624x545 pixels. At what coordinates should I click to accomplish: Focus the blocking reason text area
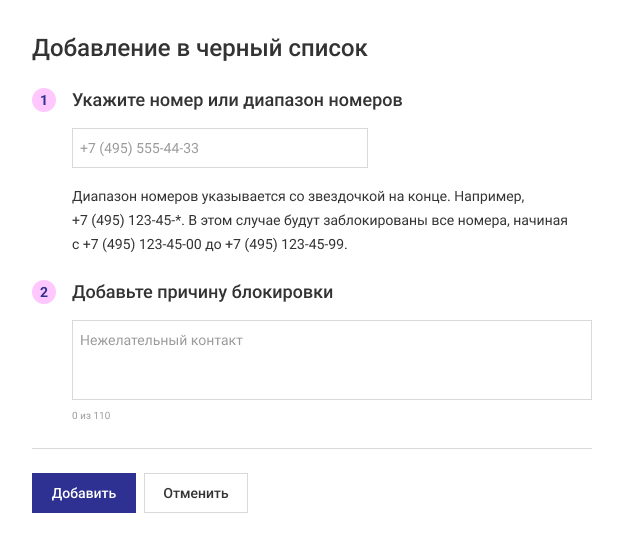click(331, 360)
